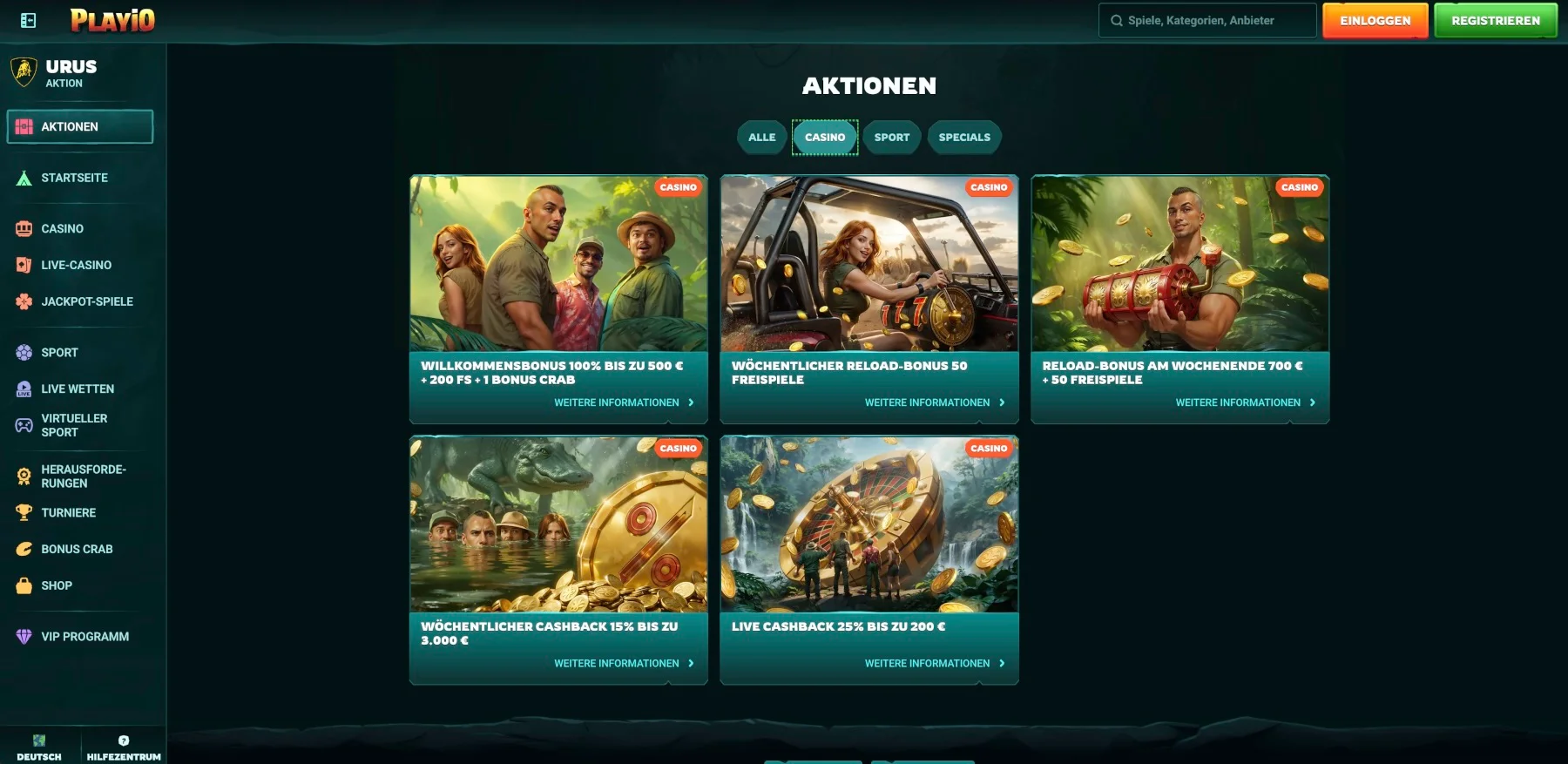Click the arrow on Wöchentlicher Reload-Bonus card
The image size is (1568, 764).
tap(1002, 402)
